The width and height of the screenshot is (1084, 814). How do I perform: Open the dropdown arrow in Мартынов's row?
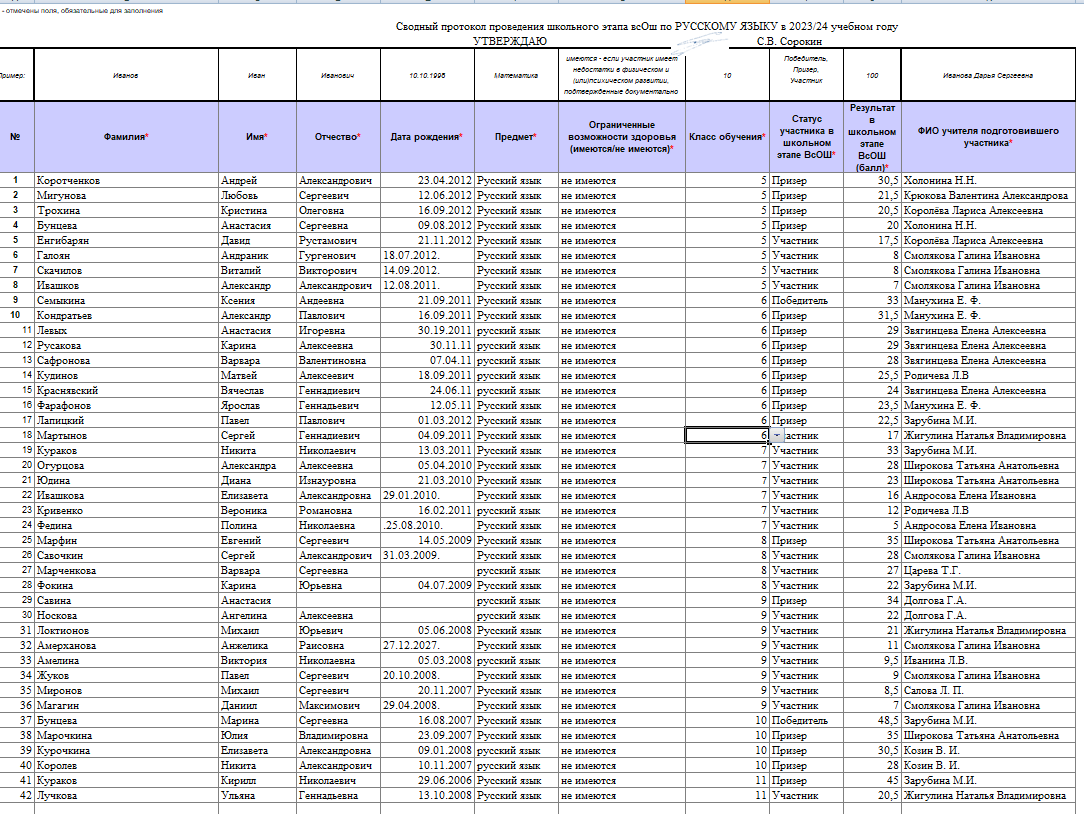click(x=777, y=436)
